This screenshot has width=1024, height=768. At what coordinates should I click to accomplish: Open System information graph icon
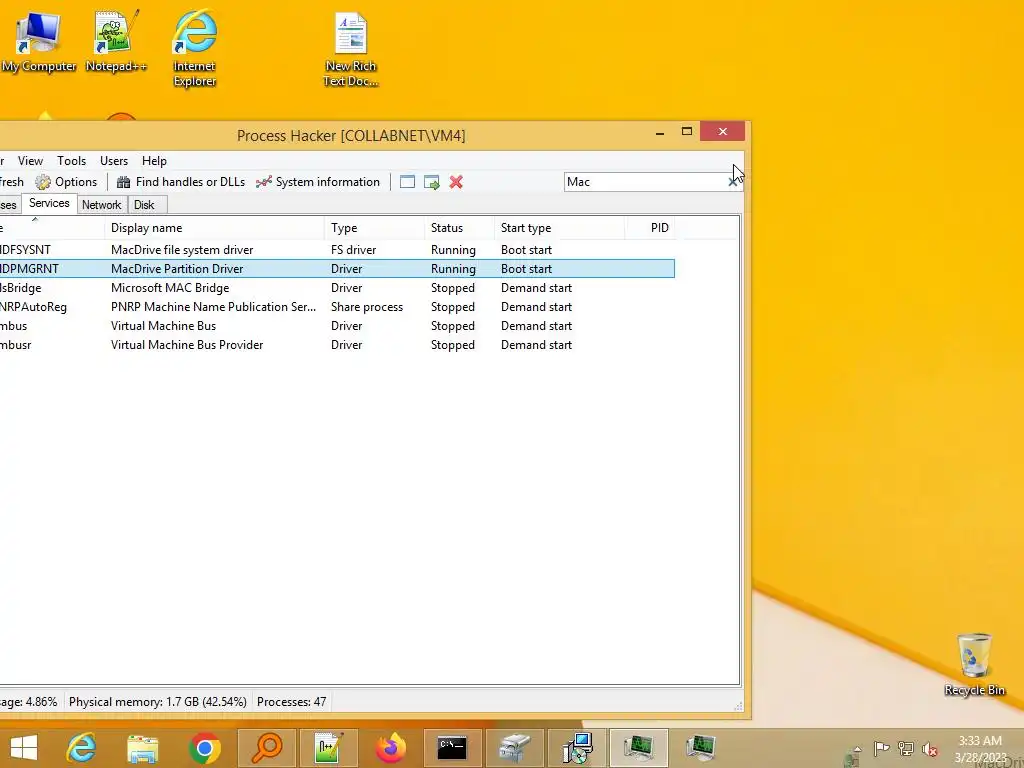pos(318,182)
